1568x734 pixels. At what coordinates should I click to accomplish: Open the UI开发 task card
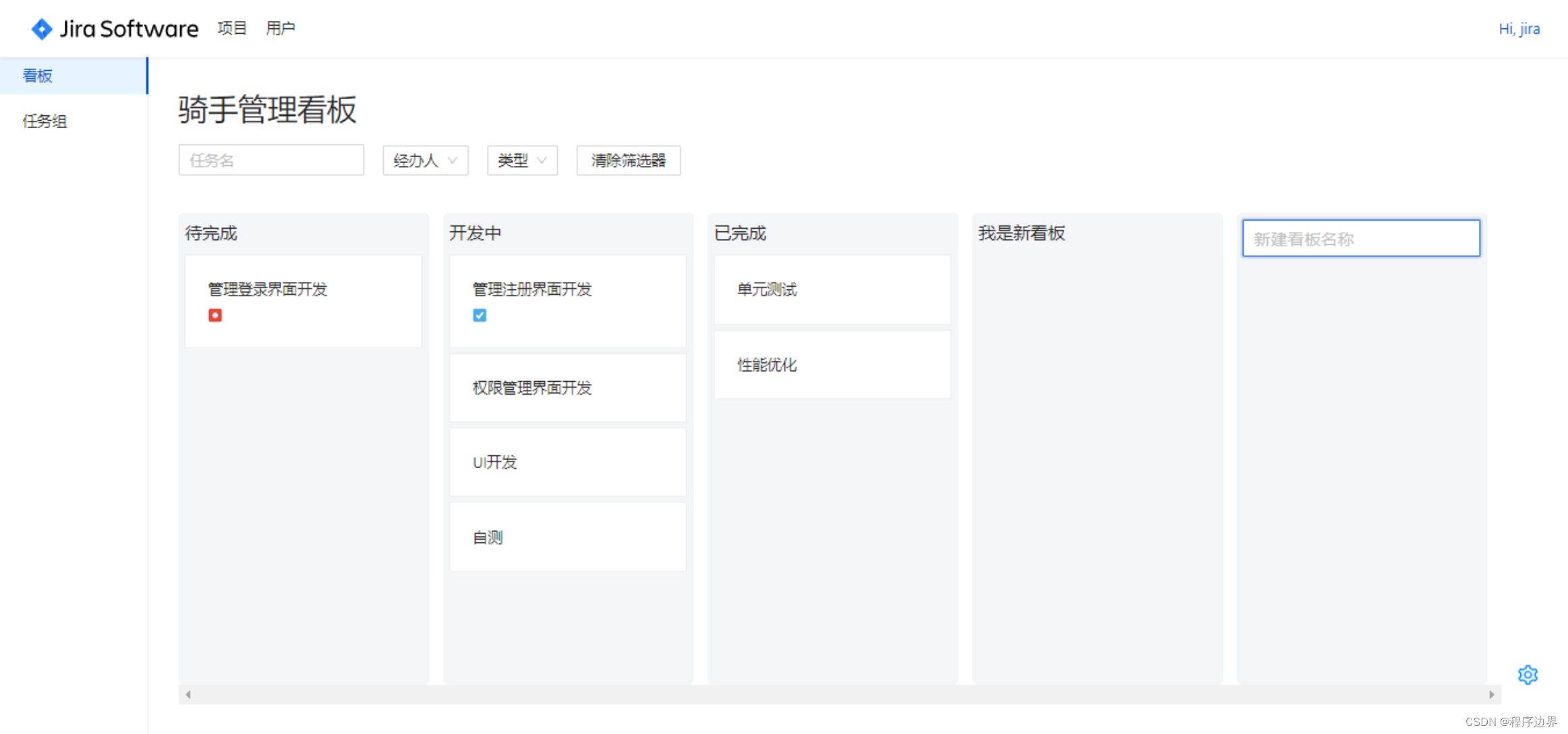(x=568, y=462)
